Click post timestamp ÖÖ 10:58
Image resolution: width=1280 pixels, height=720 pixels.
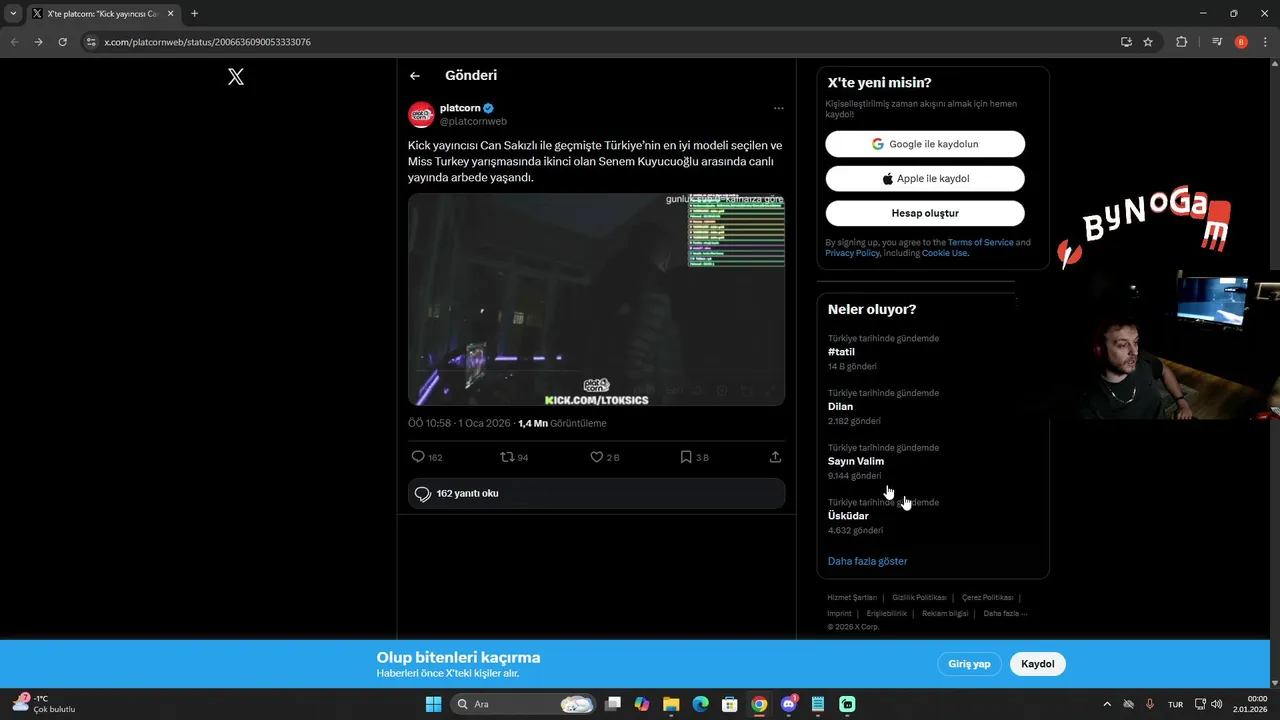(x=459, y=423)
